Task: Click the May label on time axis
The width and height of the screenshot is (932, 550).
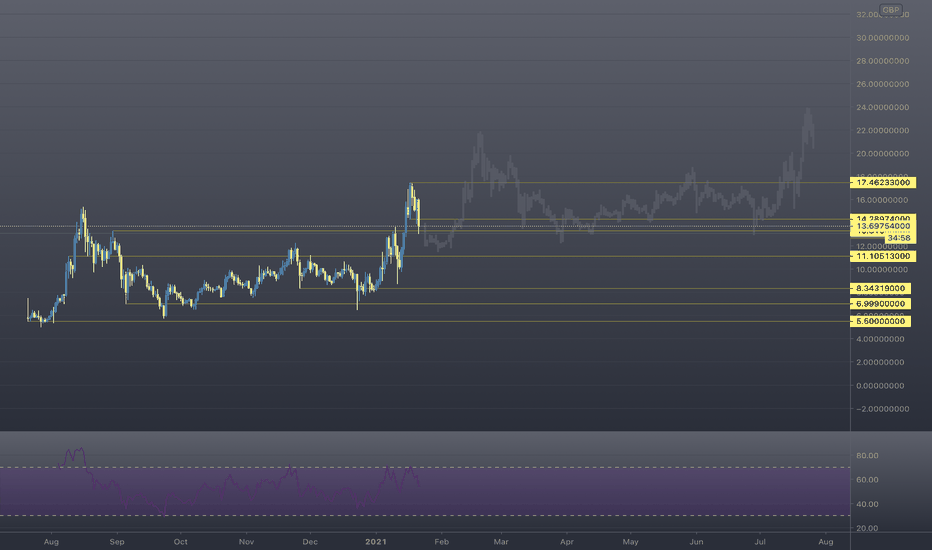Action: [631, 542]
